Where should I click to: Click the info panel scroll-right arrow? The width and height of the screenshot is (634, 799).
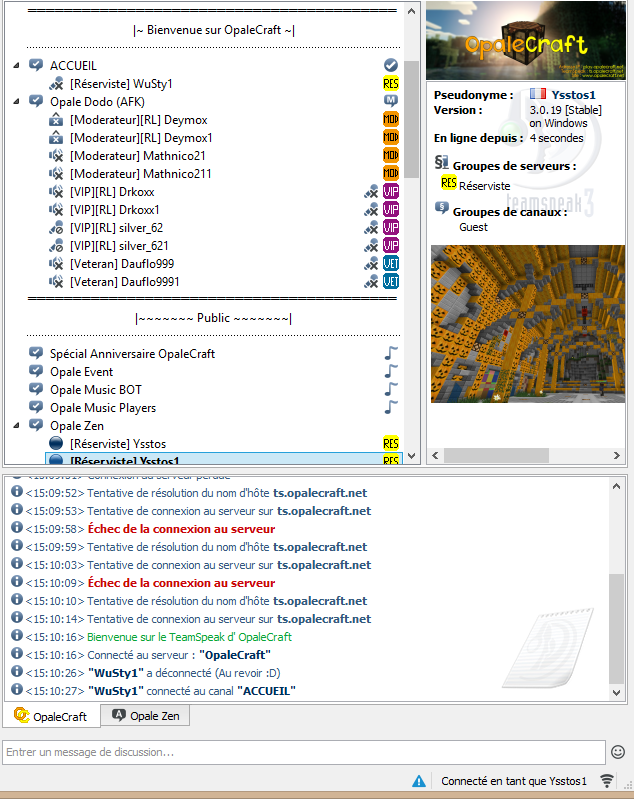pos(617,456)
